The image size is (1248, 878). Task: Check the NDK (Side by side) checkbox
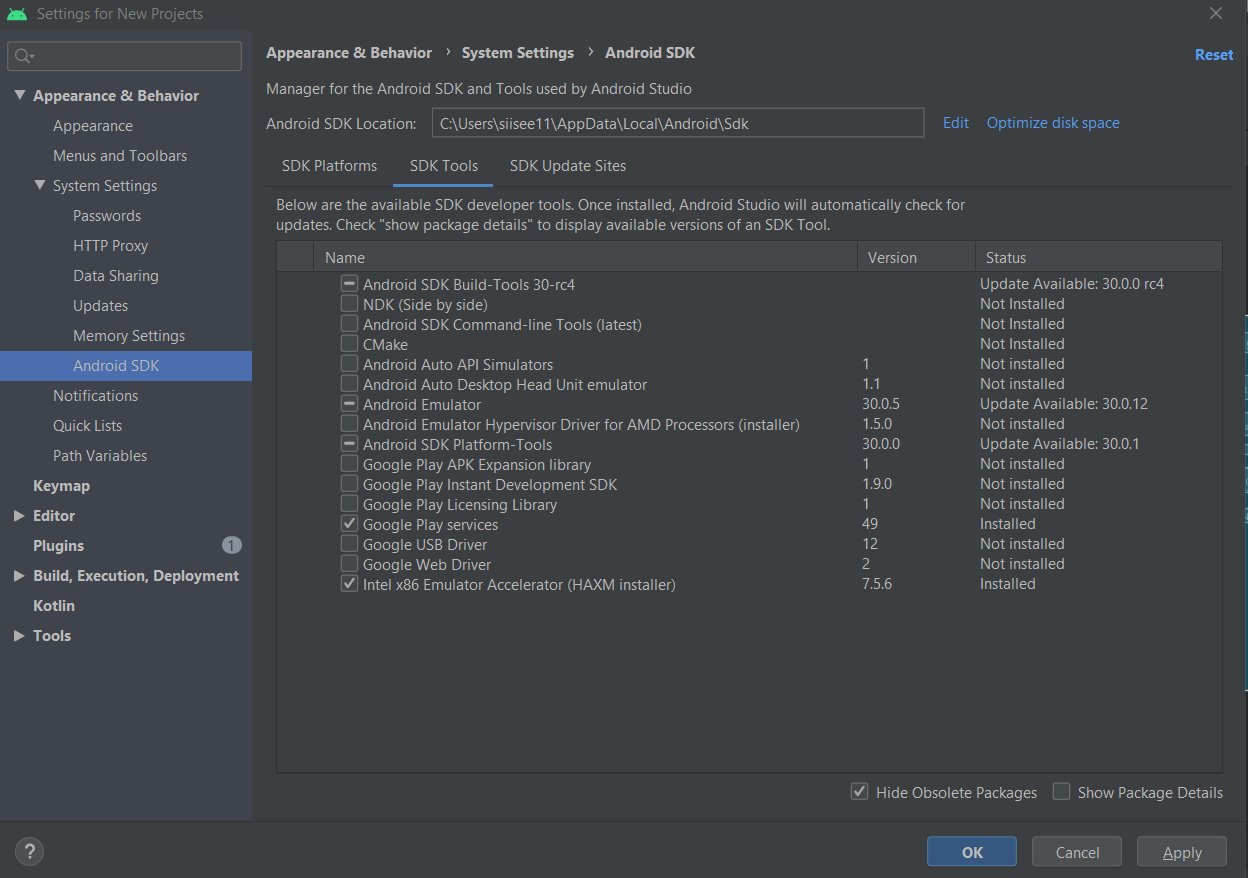pyautogui.click(x=349, y=304)
